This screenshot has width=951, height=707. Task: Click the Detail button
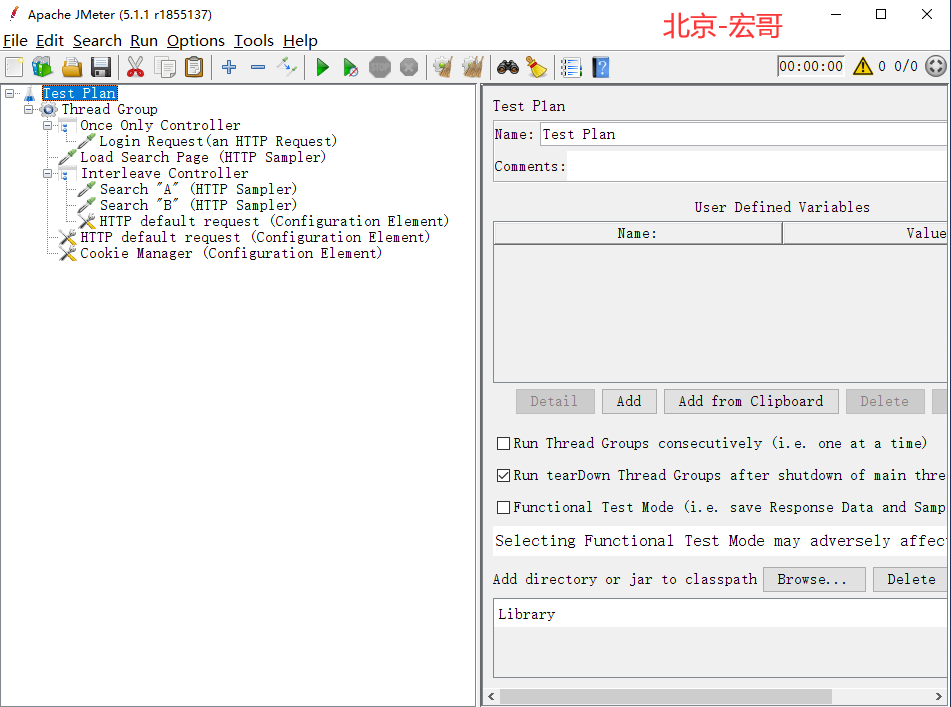tap(554, 401)
